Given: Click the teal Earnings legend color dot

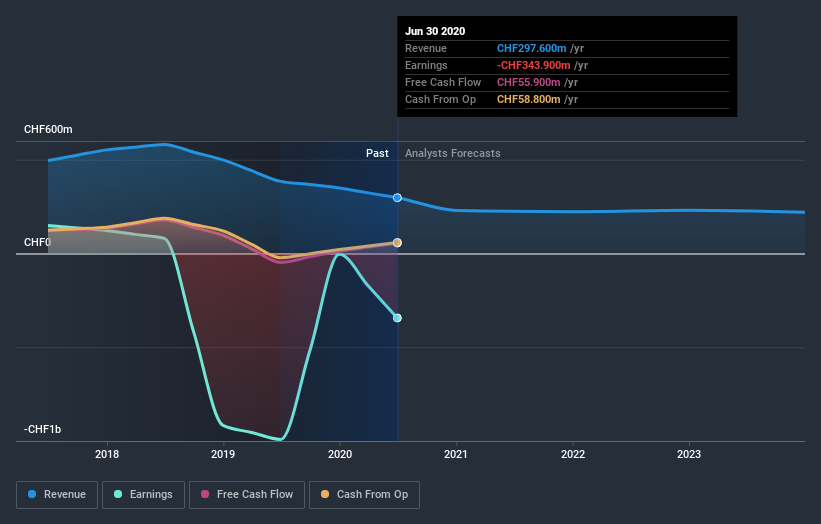Looking at the screenshot, I should click(118, 494).
